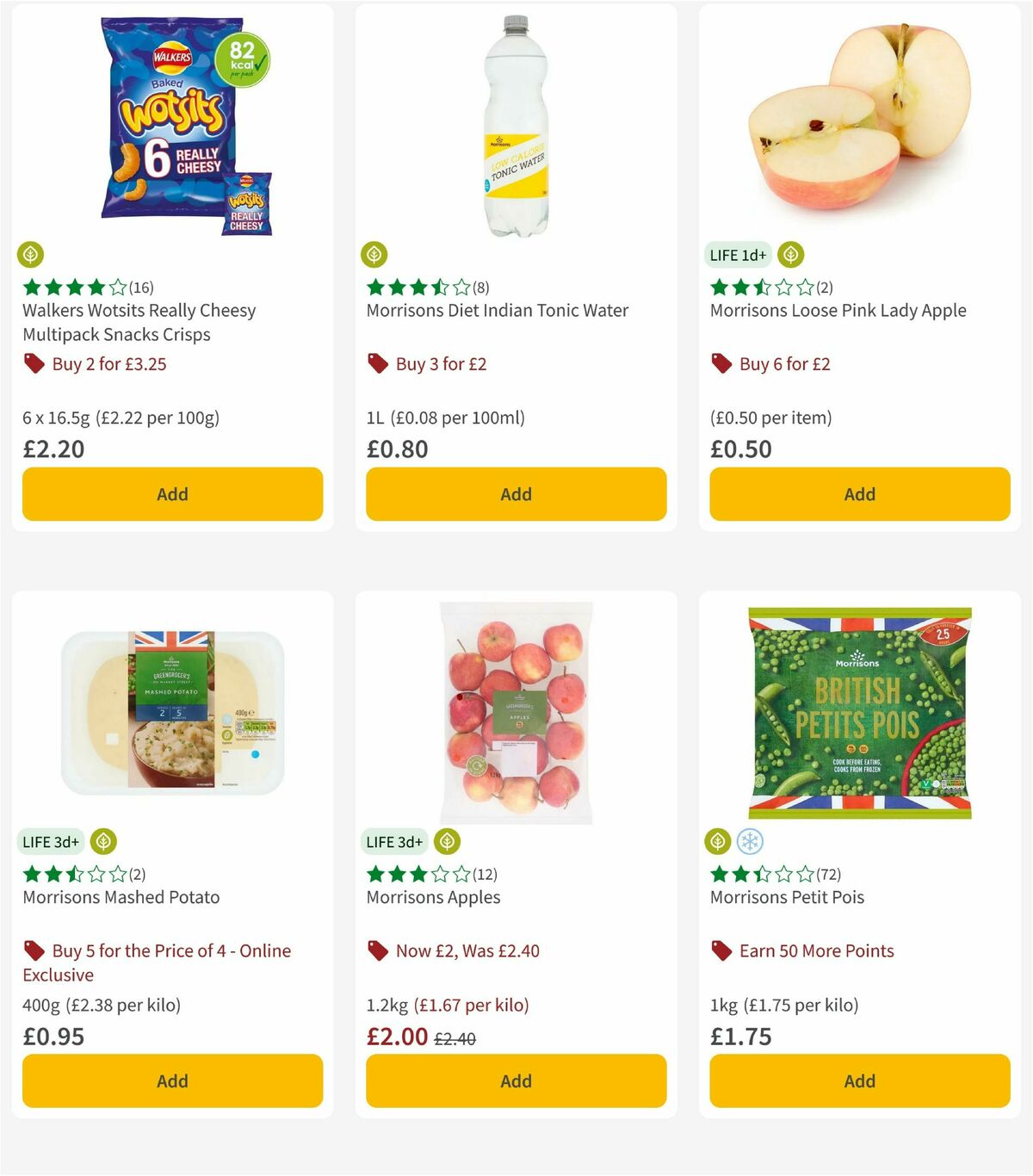Add Morrisons Petit Pois to the basket

859,1080
